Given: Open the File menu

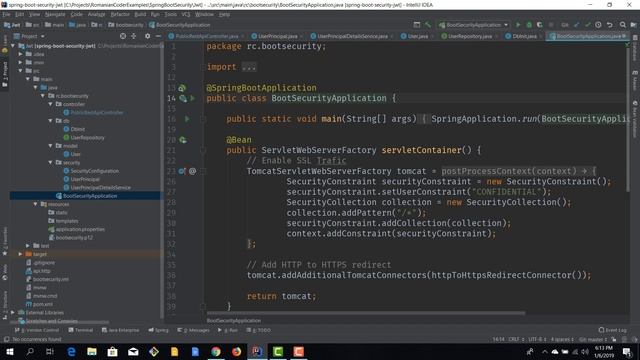Looking at the screenshot, I should pyautogui.click(x=7, y=14).
